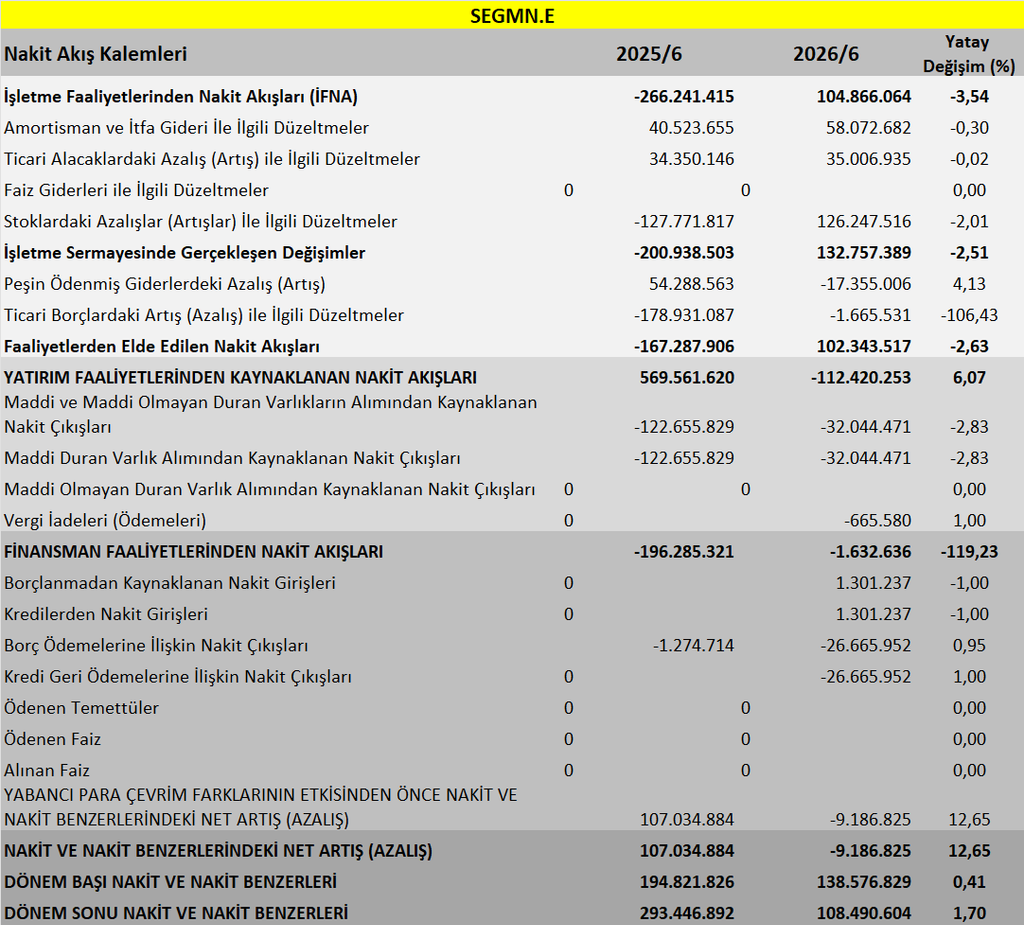Screen dimensions: 1024x925
Task: Select DÖNEM SONU NAKİT VE NAKİT BENZERLERİ label
Action: coord(176,913)
